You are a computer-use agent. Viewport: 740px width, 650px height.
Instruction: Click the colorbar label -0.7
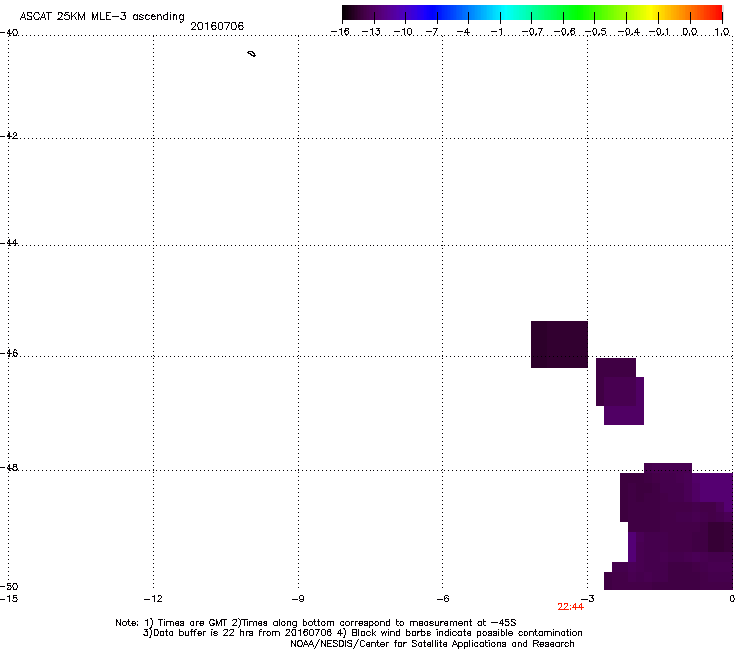pyautogui.click(x=532, y=32)
